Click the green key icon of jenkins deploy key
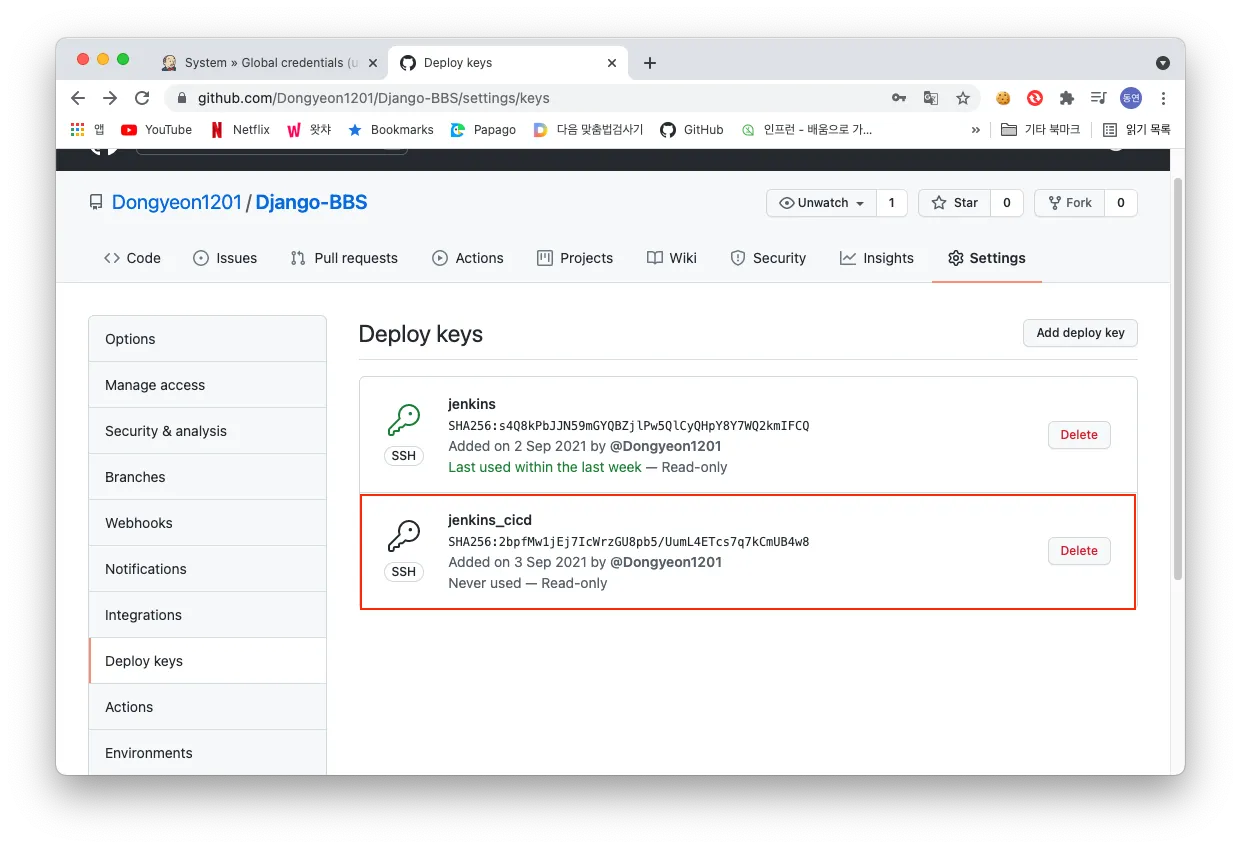 point(404,420)
